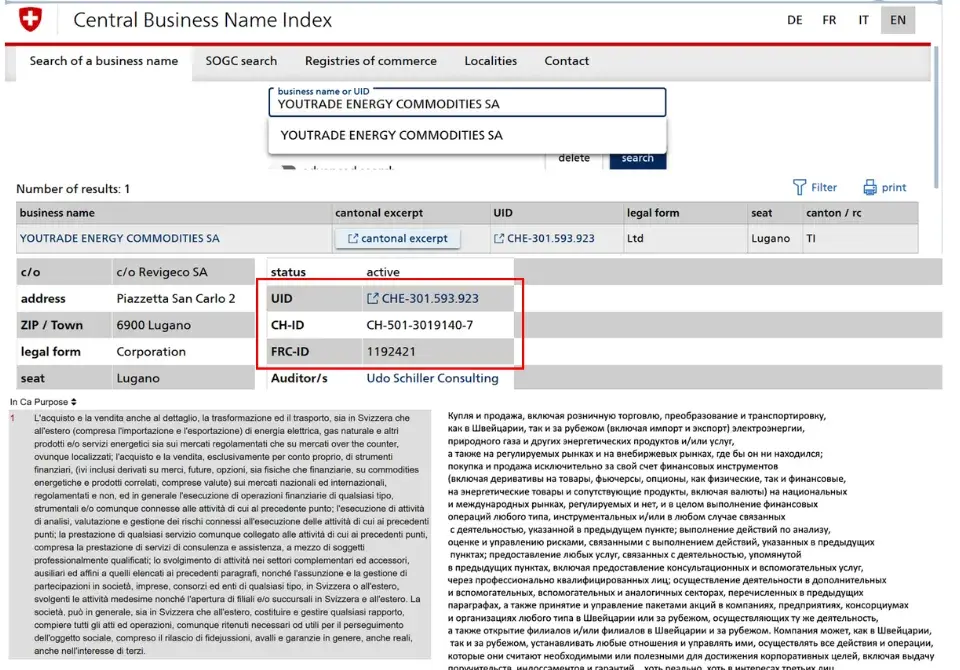
Task: Click the delete button
Action: (x=574, y=158)
